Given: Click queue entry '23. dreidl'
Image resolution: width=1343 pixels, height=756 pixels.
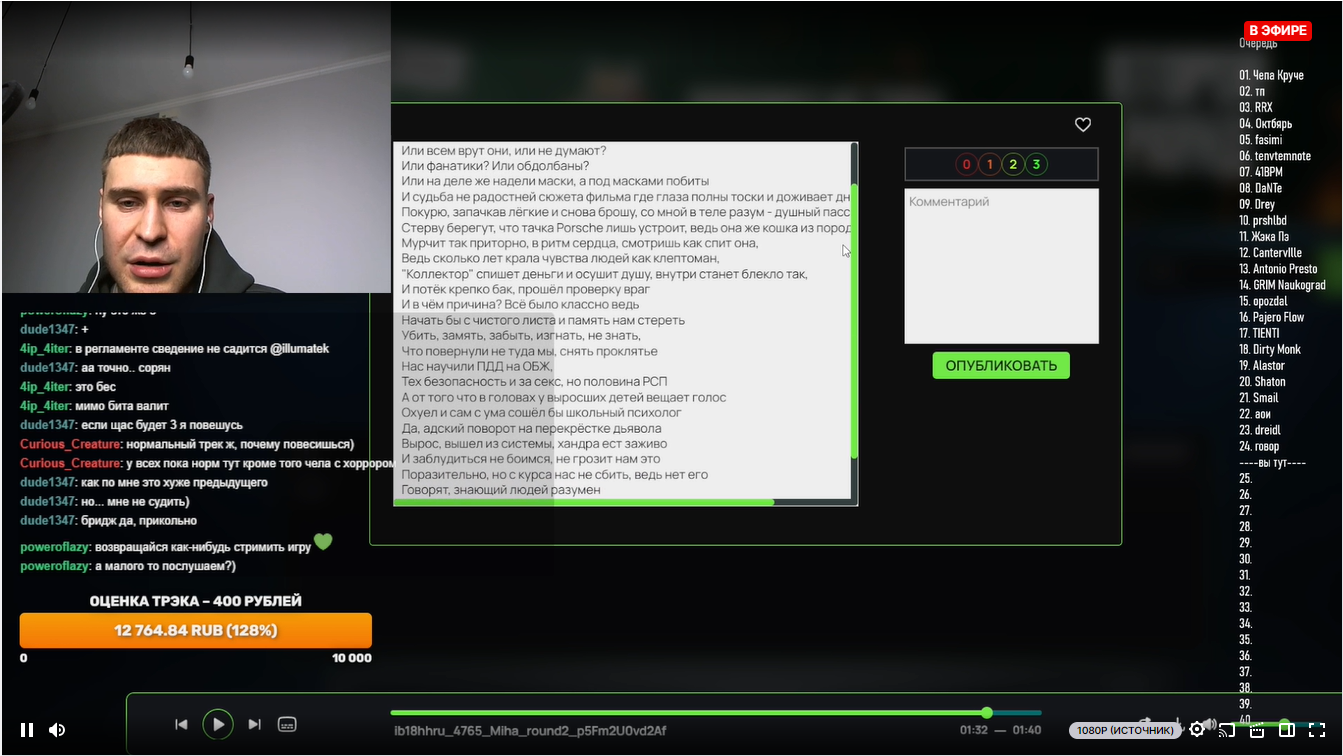Looking at the screenshot, I should tap(1260, 430).
